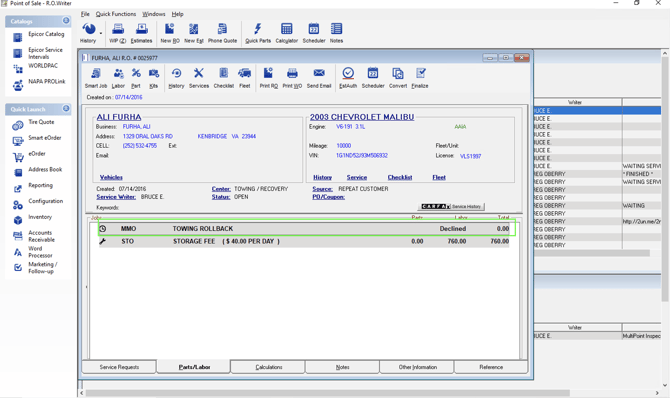The image size is (670, 398).
Task: Open Notes from main toolbar
Action: tap(336, 33)
